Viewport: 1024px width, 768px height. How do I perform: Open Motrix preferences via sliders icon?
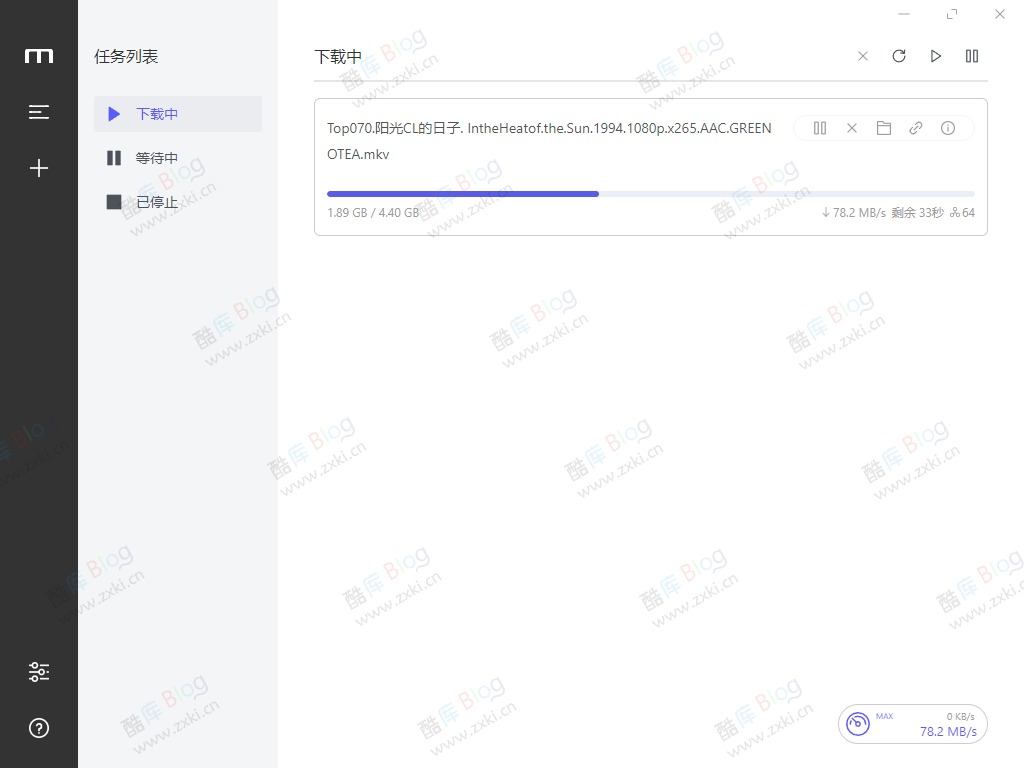pyautogui.click(x=39, y=671)
